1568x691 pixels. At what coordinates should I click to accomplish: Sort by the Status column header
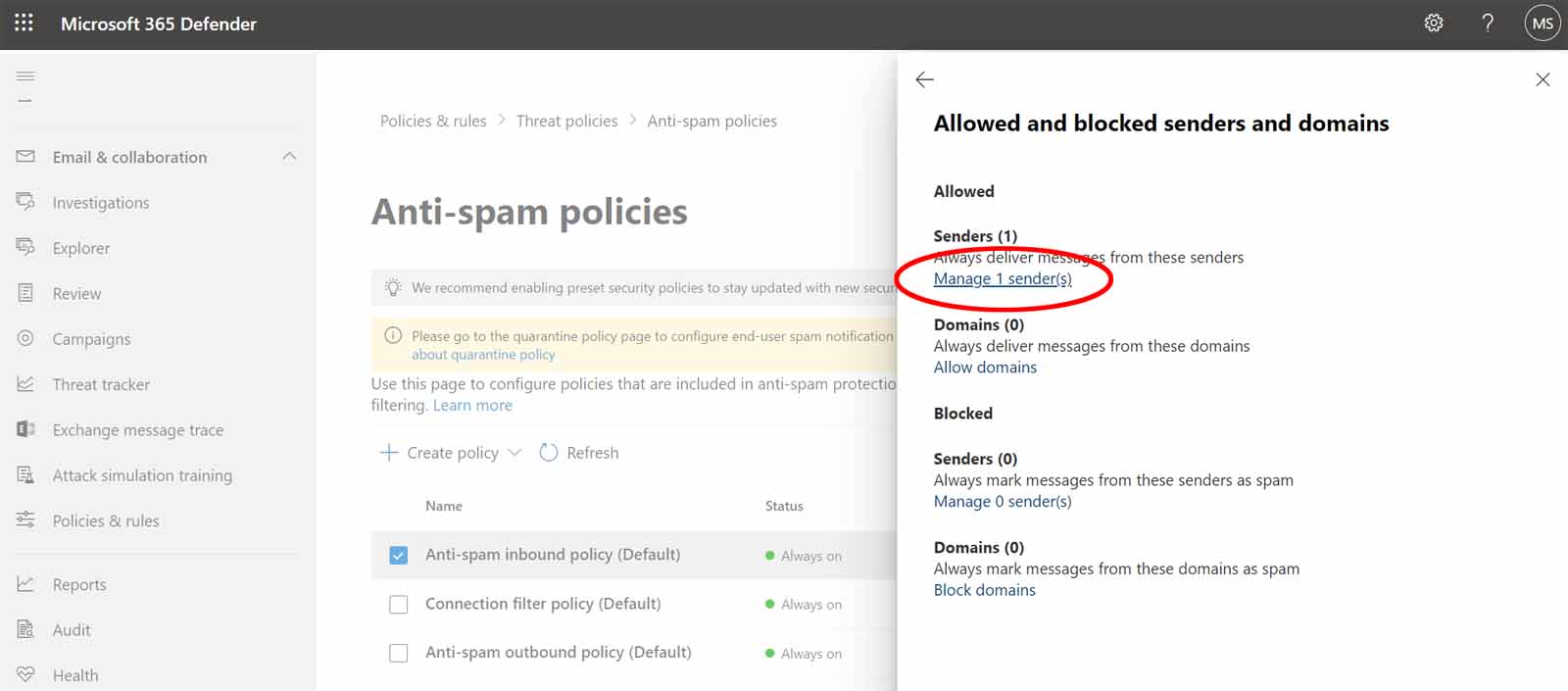click(x=784, y=506)
